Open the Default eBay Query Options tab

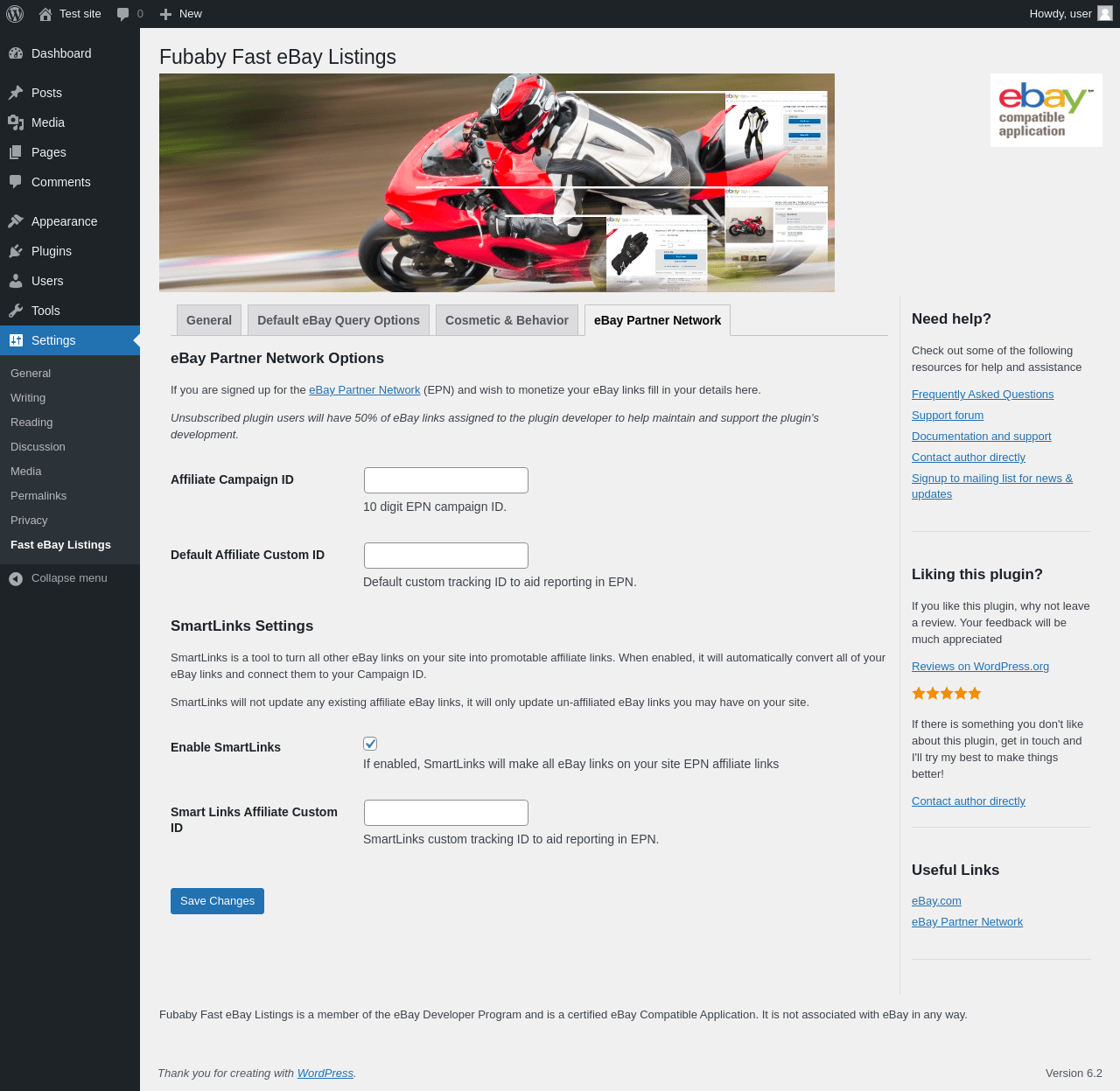click(339, 320)
